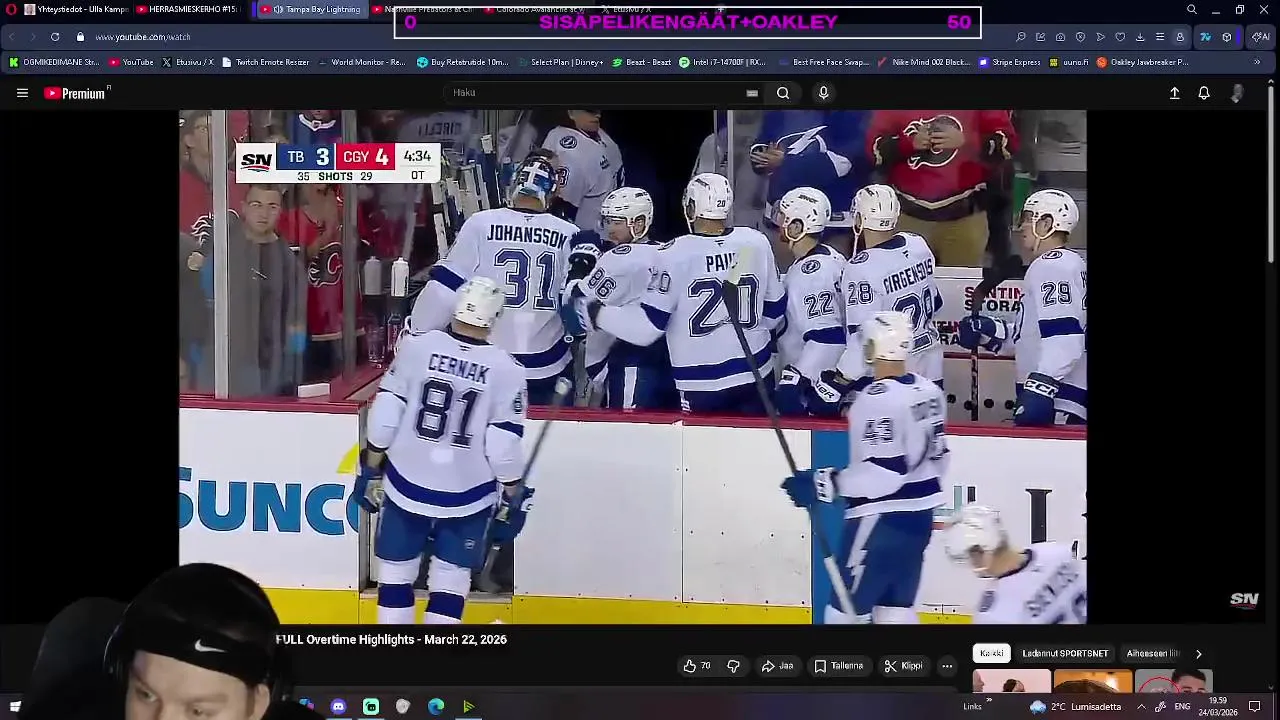The image size is (1280, 720).
Task: Go to the YouTube Premium home logo
Action: click(x=77, y=93)
